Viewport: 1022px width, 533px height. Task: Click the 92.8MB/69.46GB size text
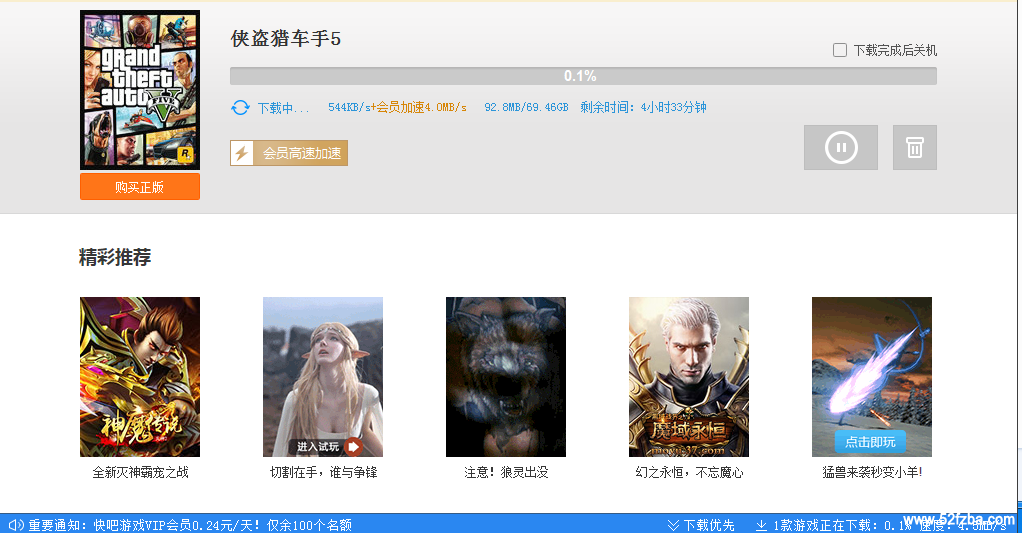coord(526,108)
